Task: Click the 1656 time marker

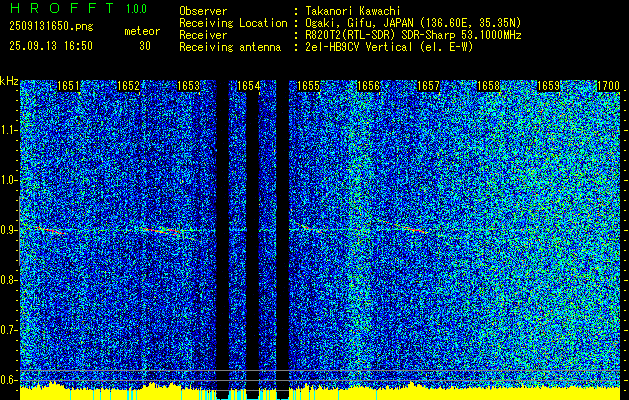Action: coord(368,86)
